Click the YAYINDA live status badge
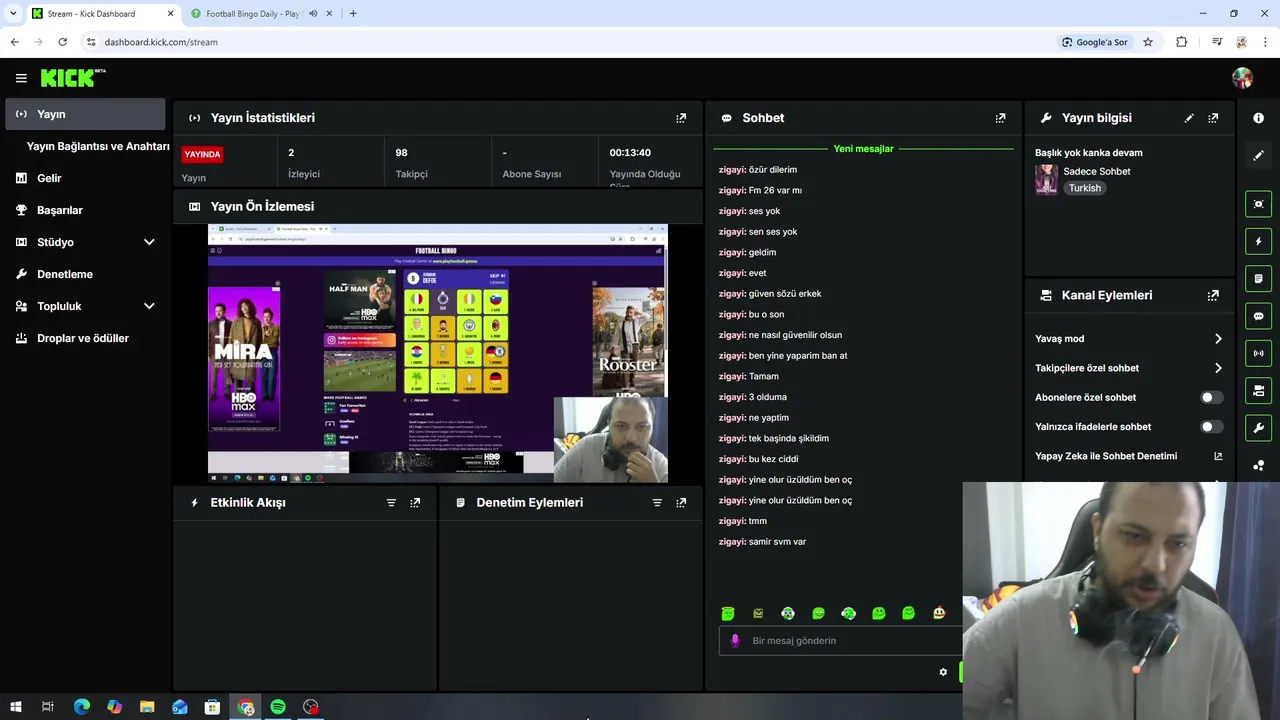The width and height of the screenshot is (1280, 720). (202, 155)
